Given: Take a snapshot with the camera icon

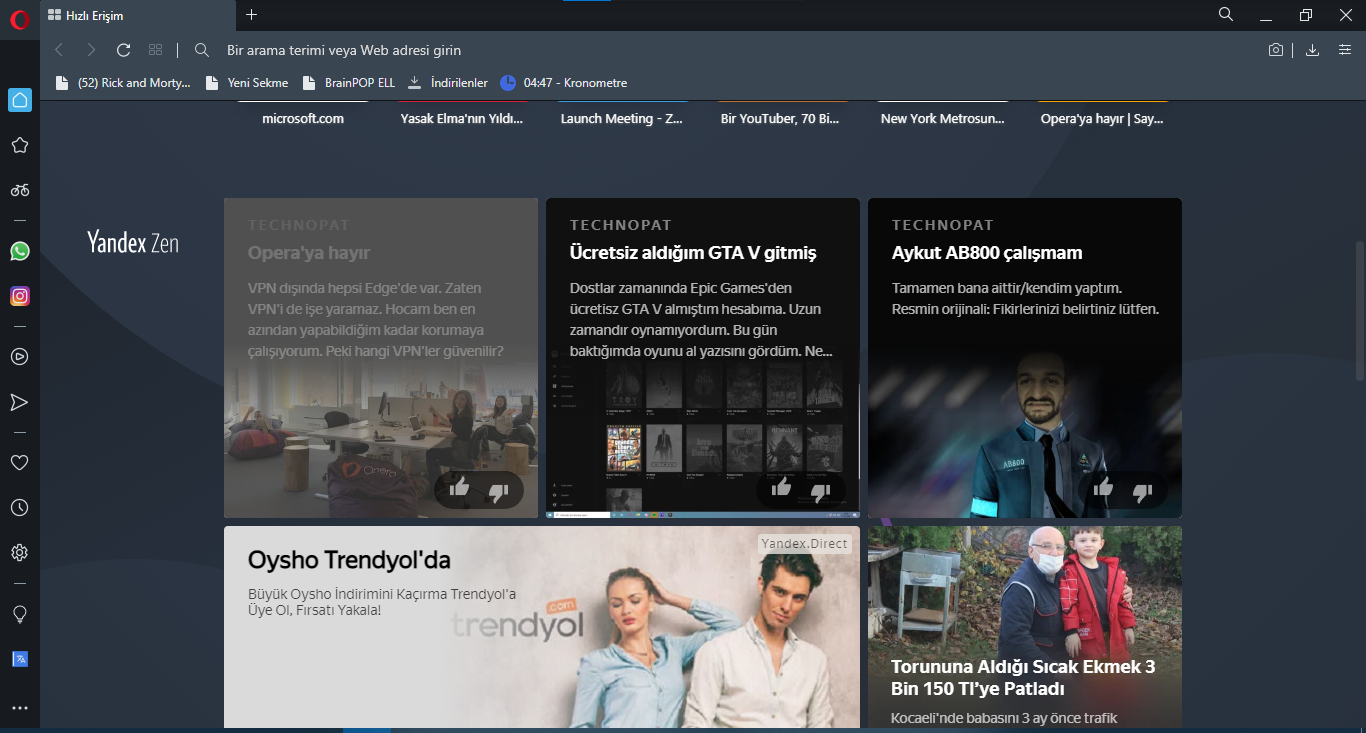Looking at the screenshot, I should pyautogui.click(x=1276, y=50).
